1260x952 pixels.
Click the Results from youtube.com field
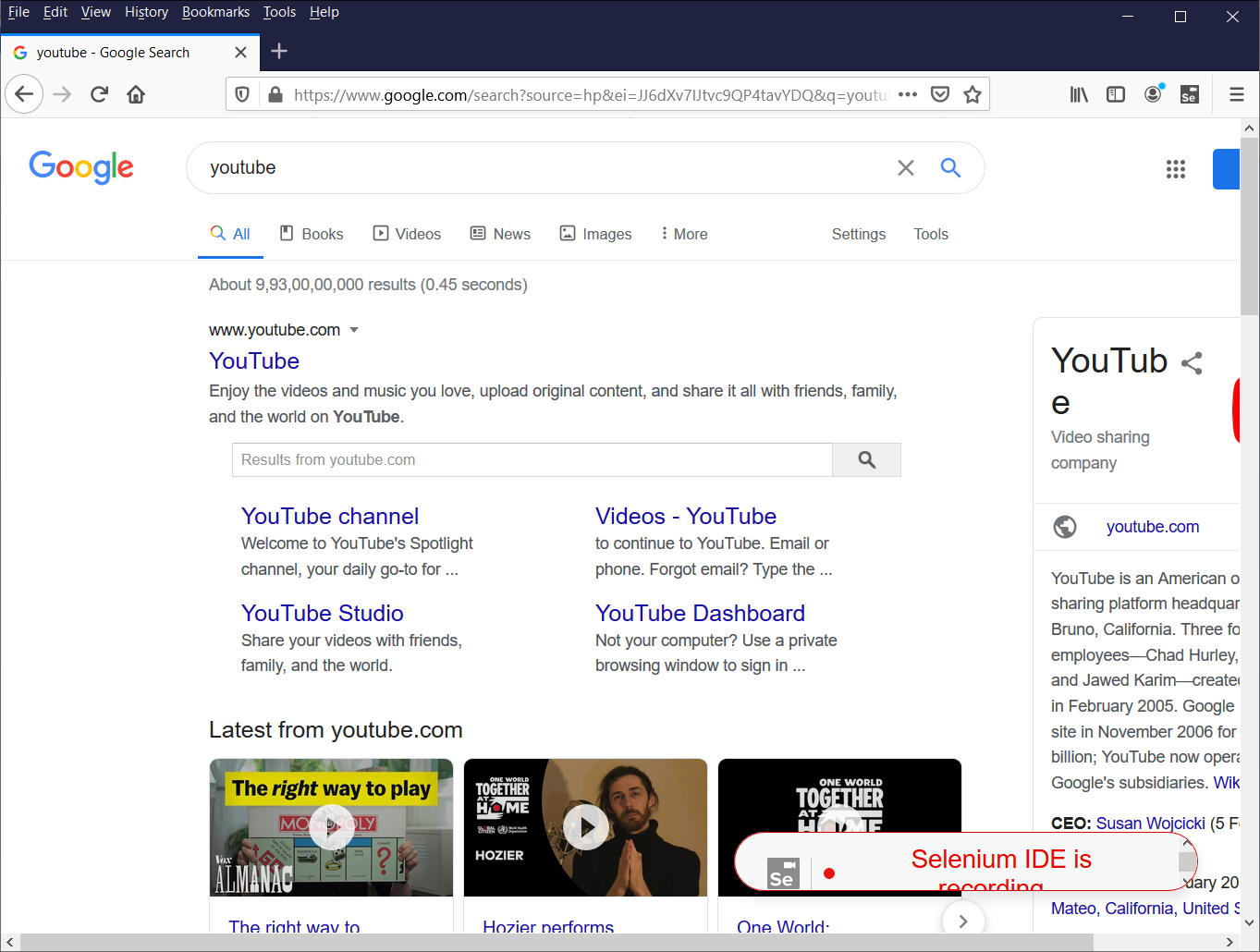pos(532,460)
